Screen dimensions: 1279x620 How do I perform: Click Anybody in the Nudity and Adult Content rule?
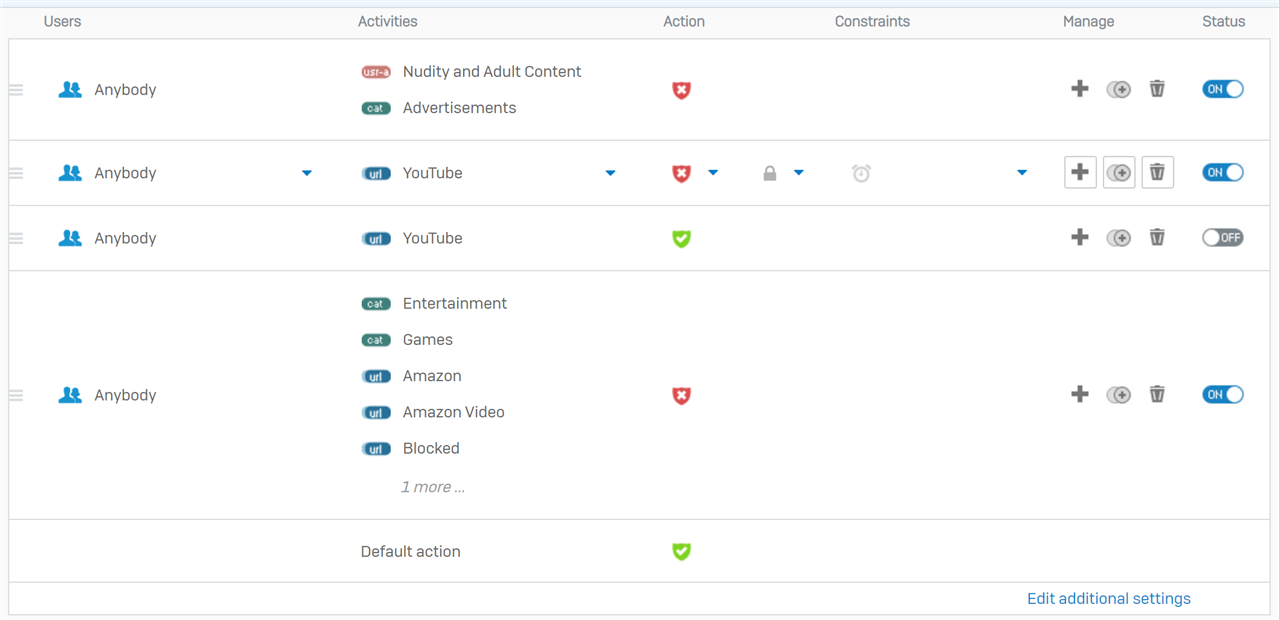(125, 90)
